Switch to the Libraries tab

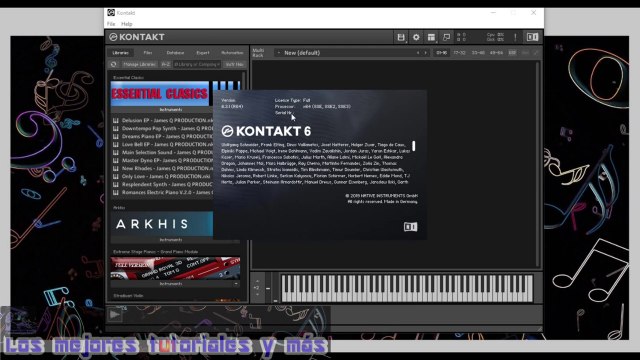(x=120, y=53)
